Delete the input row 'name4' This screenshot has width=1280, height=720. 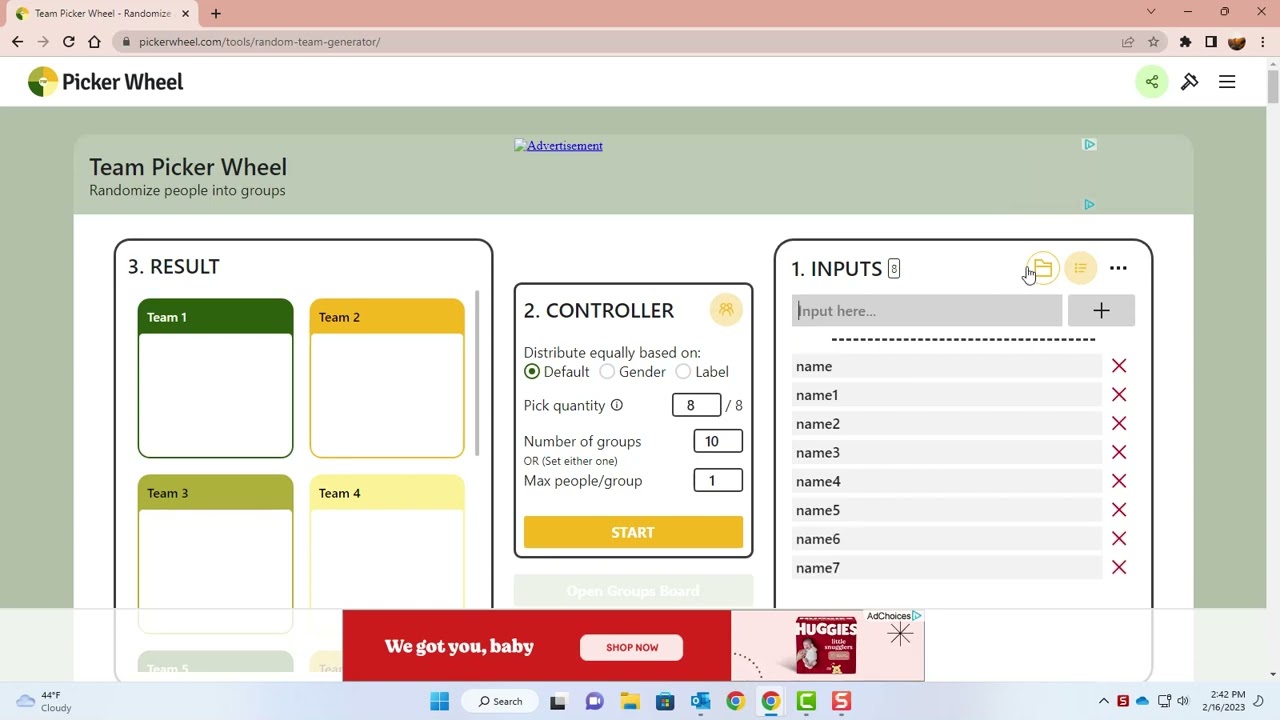coord(1119,482)
